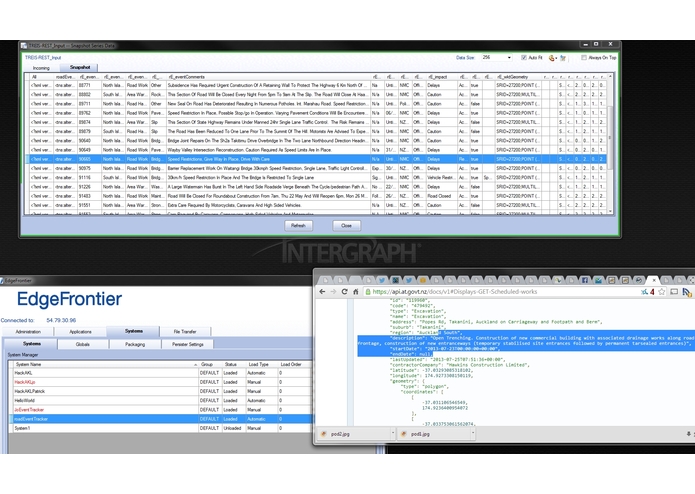
Task: Switch to the Incoming tab
Action: pos(41,68)
